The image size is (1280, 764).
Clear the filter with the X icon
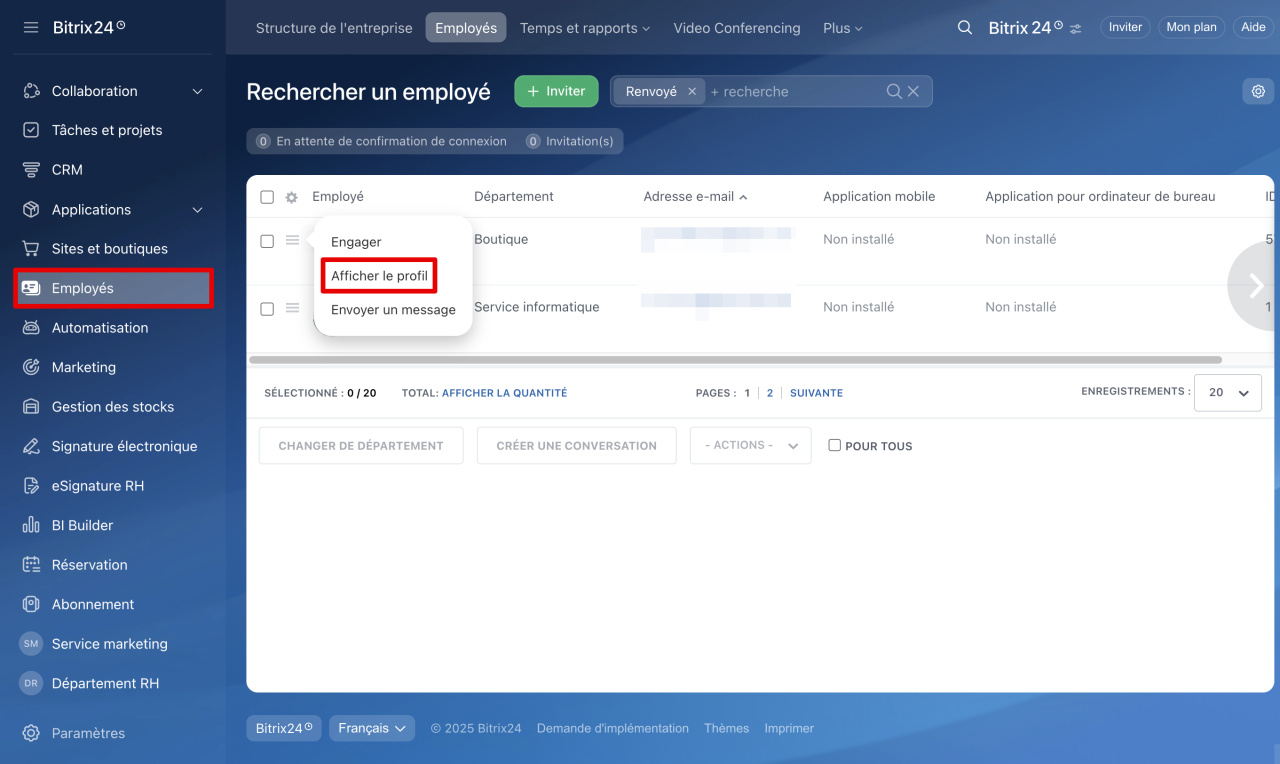913,91
